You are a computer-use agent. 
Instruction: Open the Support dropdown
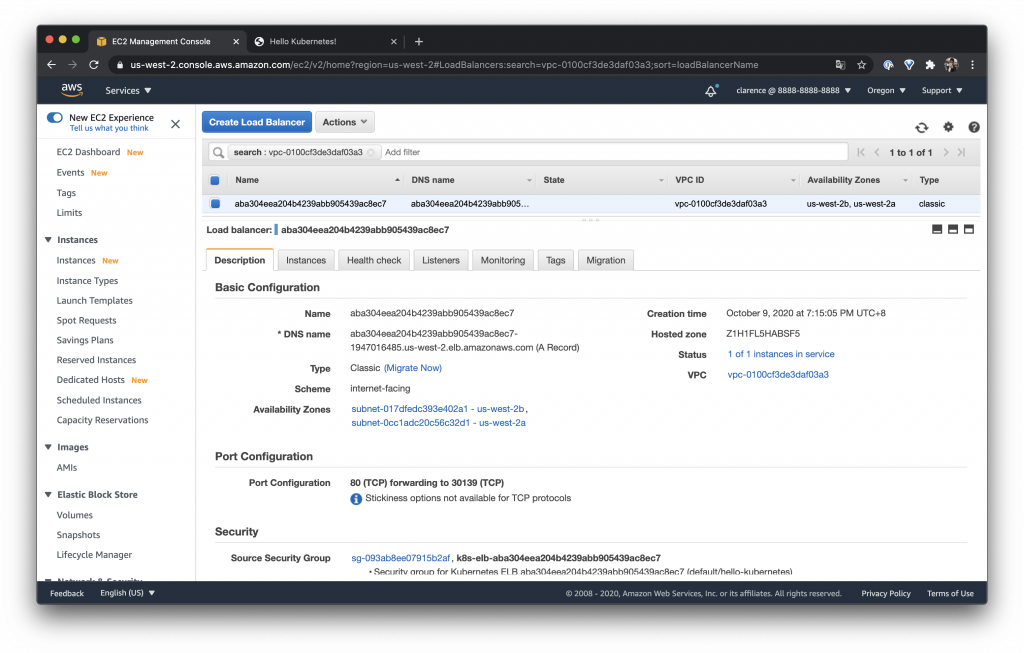942,91
